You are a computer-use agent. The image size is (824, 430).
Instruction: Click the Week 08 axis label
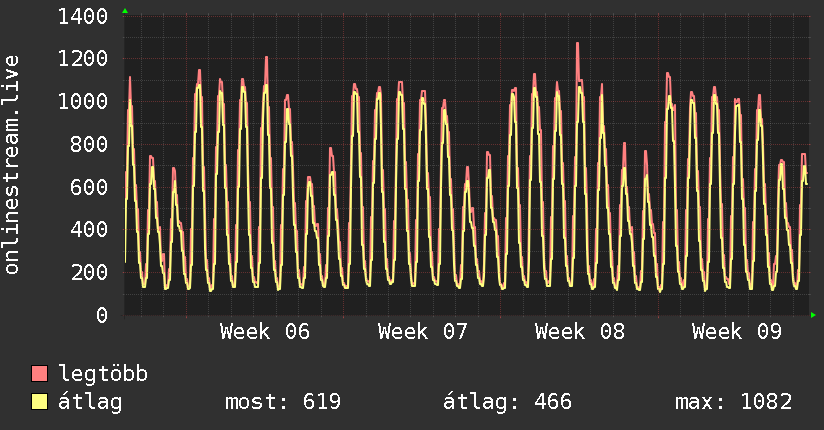580,332
